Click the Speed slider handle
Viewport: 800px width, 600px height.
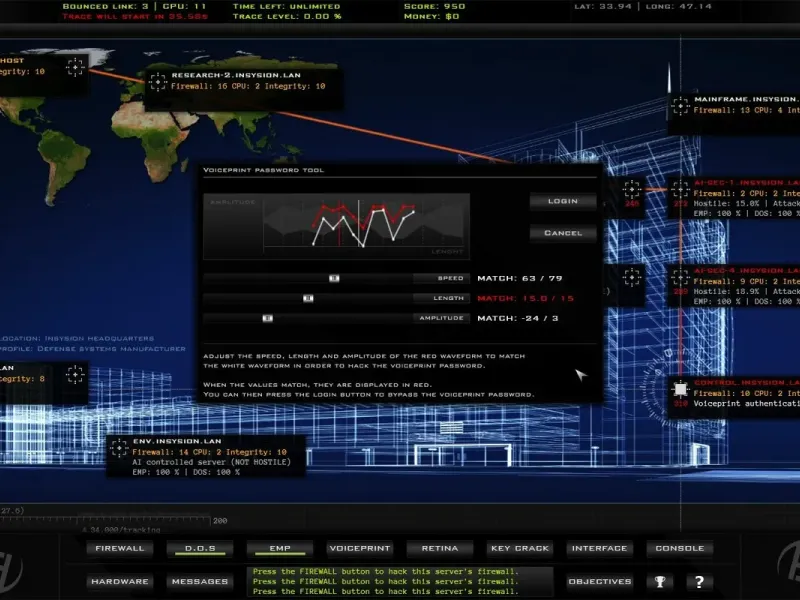pyautogui.click(x=334, y=278)
